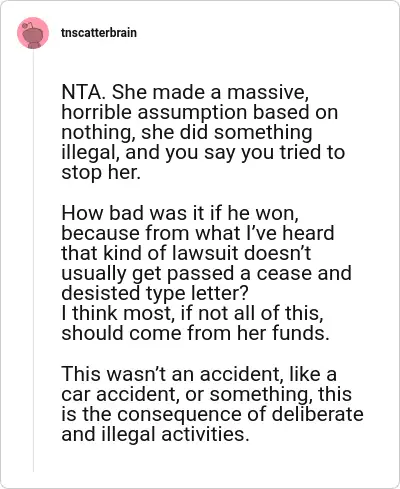The image size is (400, 489).
Task: Click the line "illegal, and you say you tried to"
Action: click(x=203, y=153)
